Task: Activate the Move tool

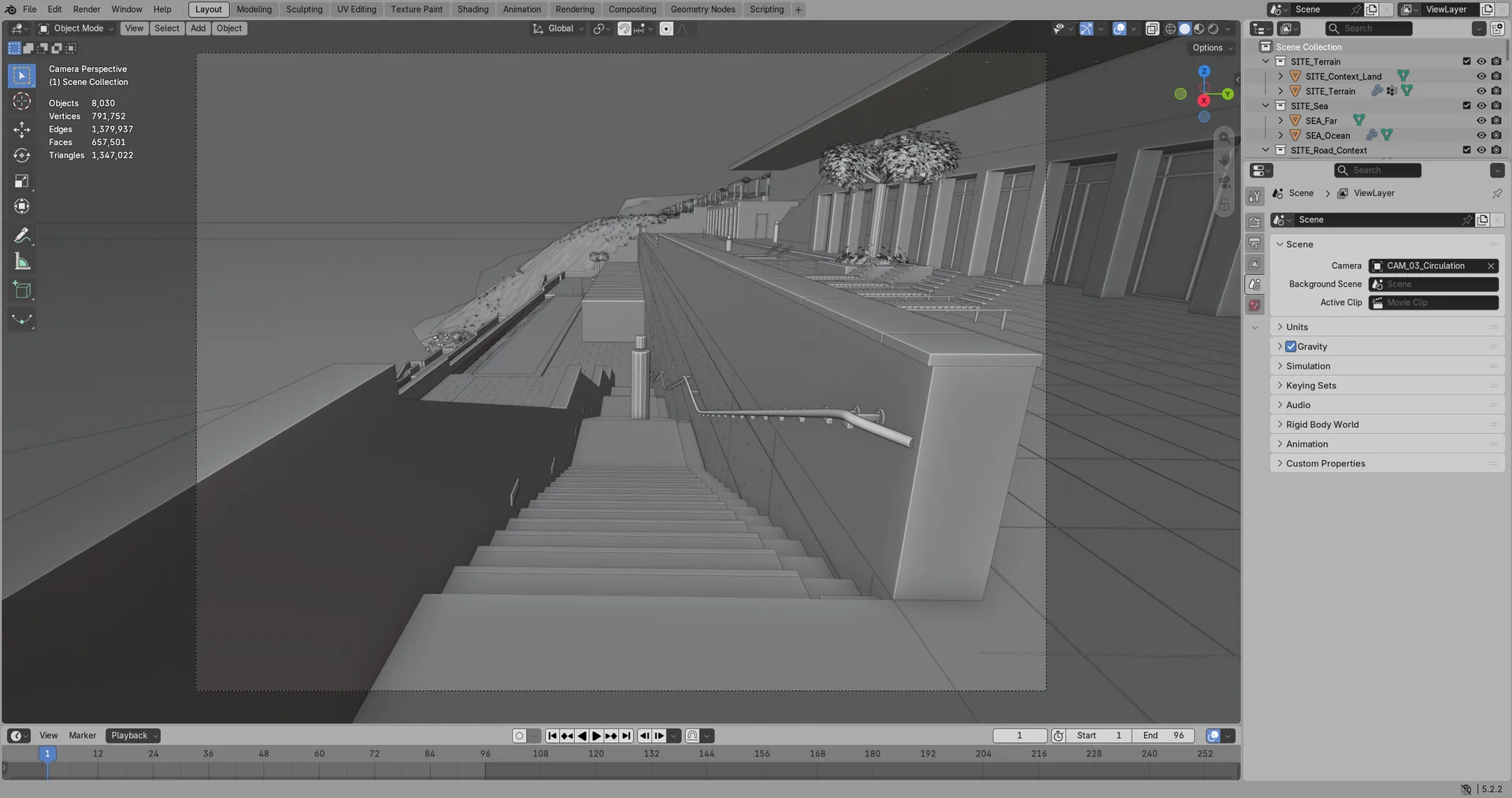Action: (x=22, y=129)
